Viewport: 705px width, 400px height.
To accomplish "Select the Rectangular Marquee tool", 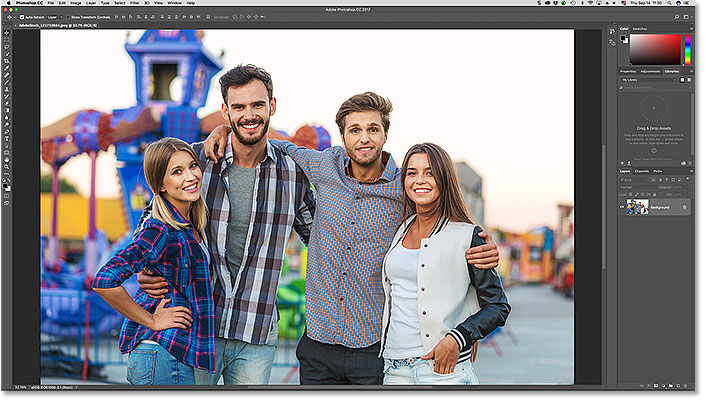I will pos(6,40).
